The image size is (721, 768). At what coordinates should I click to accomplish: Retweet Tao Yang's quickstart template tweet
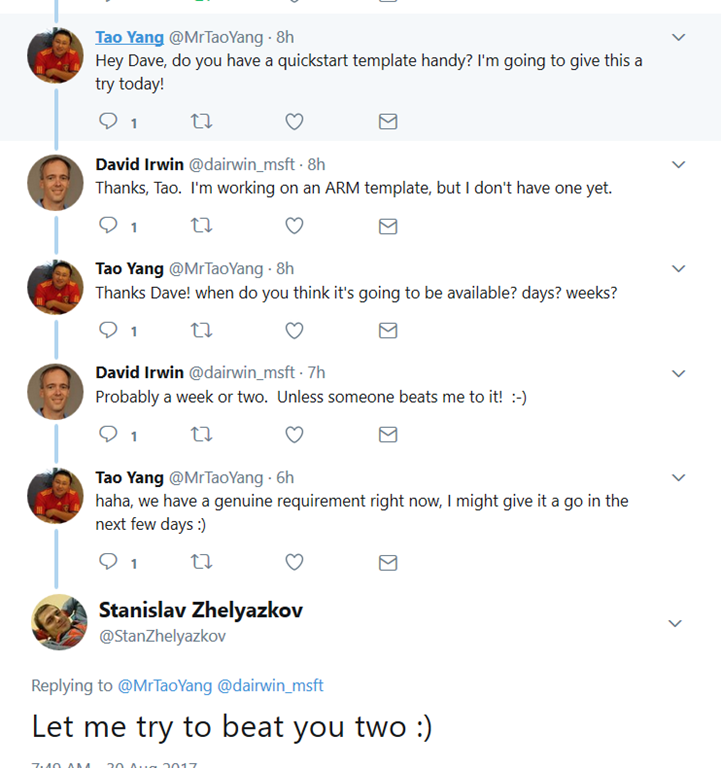201,122
